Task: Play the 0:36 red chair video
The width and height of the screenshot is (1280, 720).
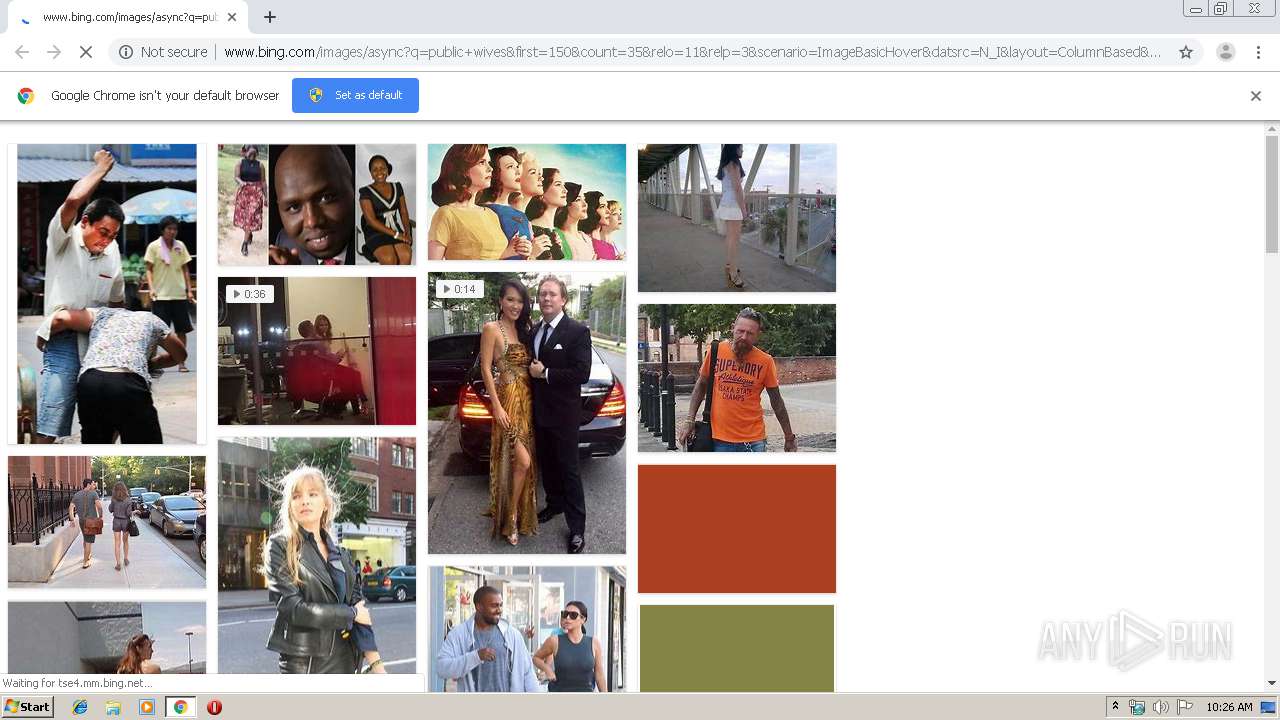Action: 317,351
